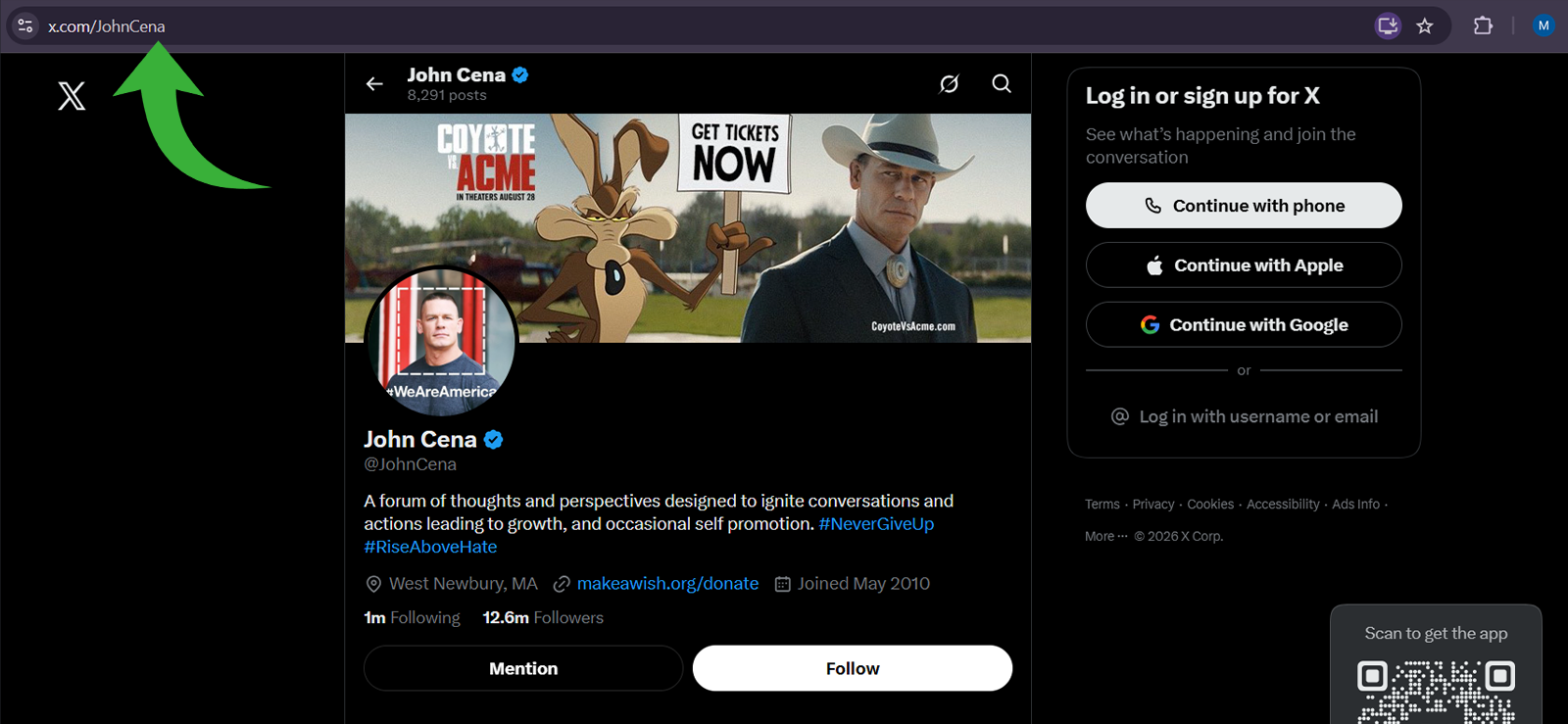Image resolution: width=1568 pixels, height=724 pixels.
Task: Click the location pin beside West Newbury, MA
Action: coord(373,584)
